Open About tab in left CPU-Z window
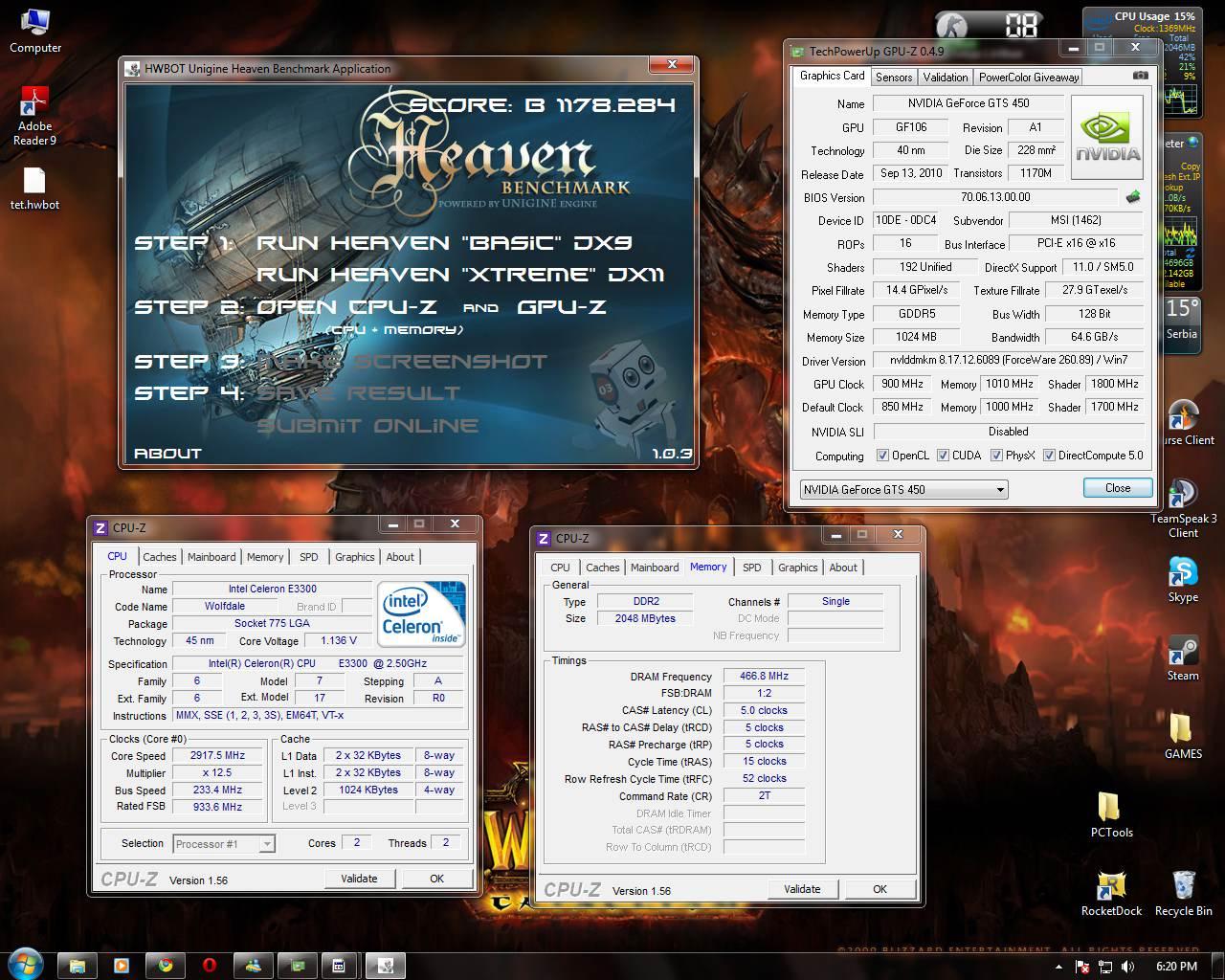The width and height of the screenshot is (1225, 980). click(400, 557)
